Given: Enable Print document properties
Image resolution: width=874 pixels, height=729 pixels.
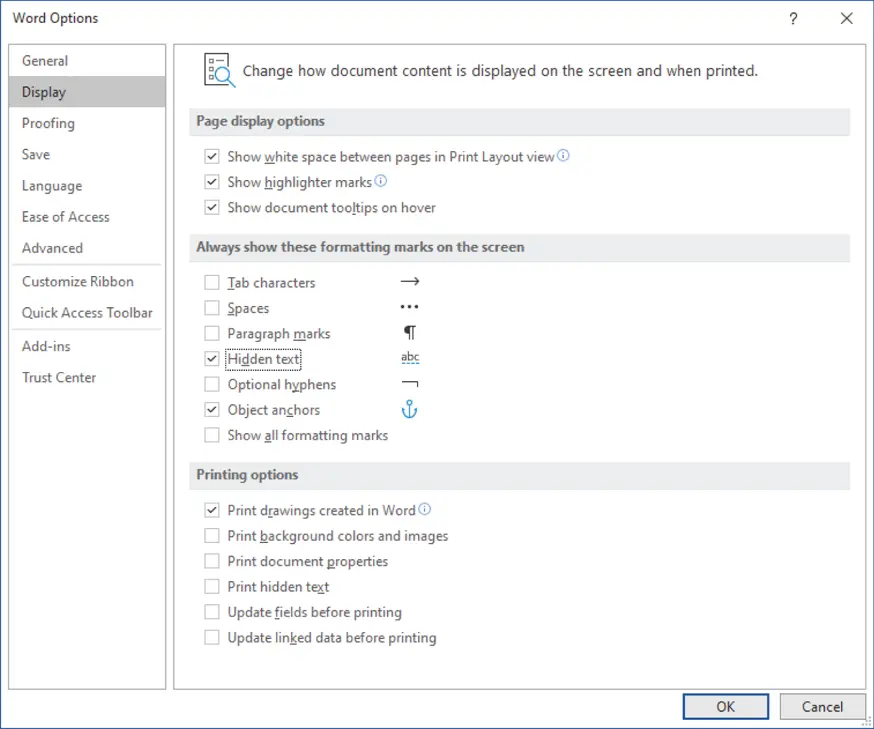Looking at the screenshot, I should click(212, 561).
